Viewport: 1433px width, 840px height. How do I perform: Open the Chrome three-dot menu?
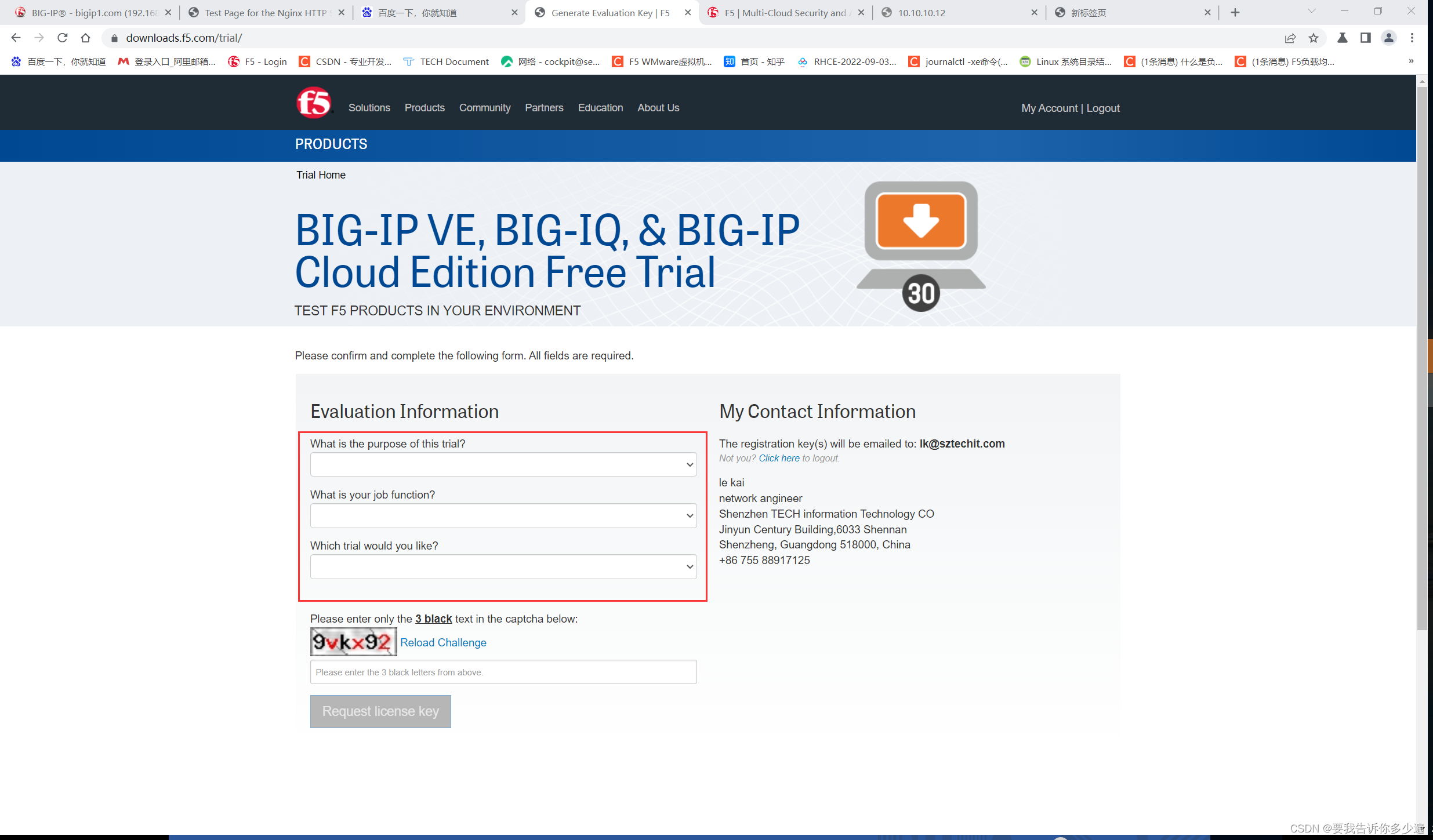point(1412,38)
